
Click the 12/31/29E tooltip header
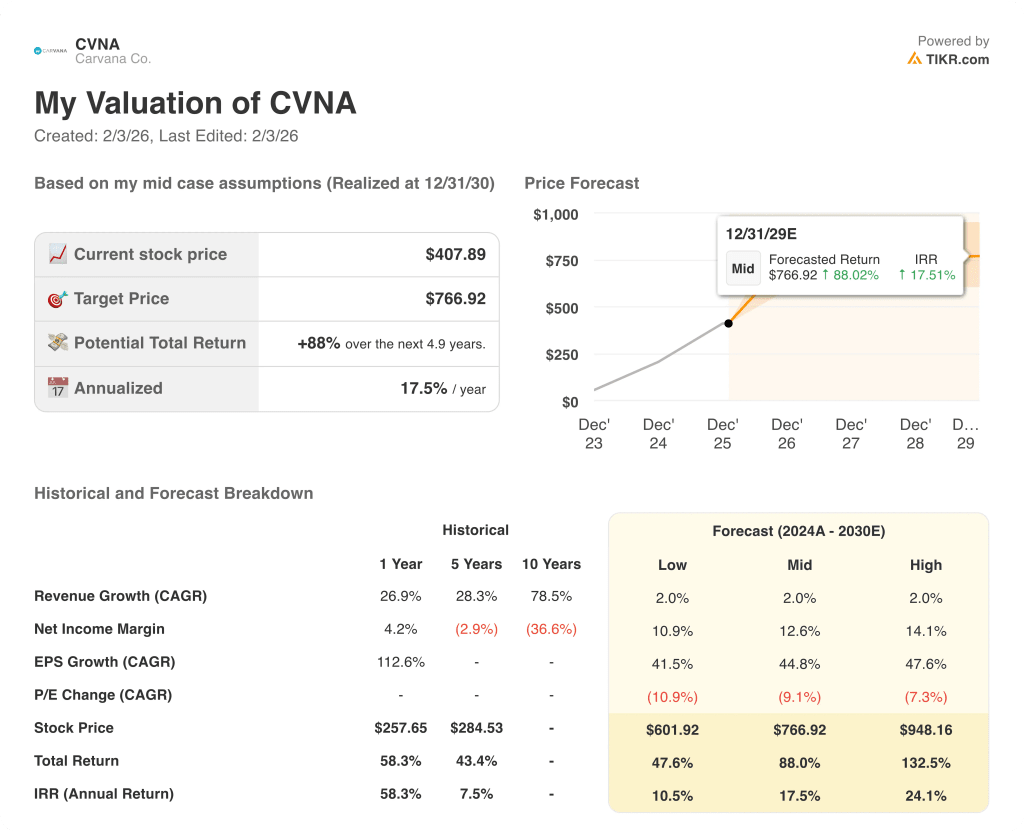coord(760,234)
